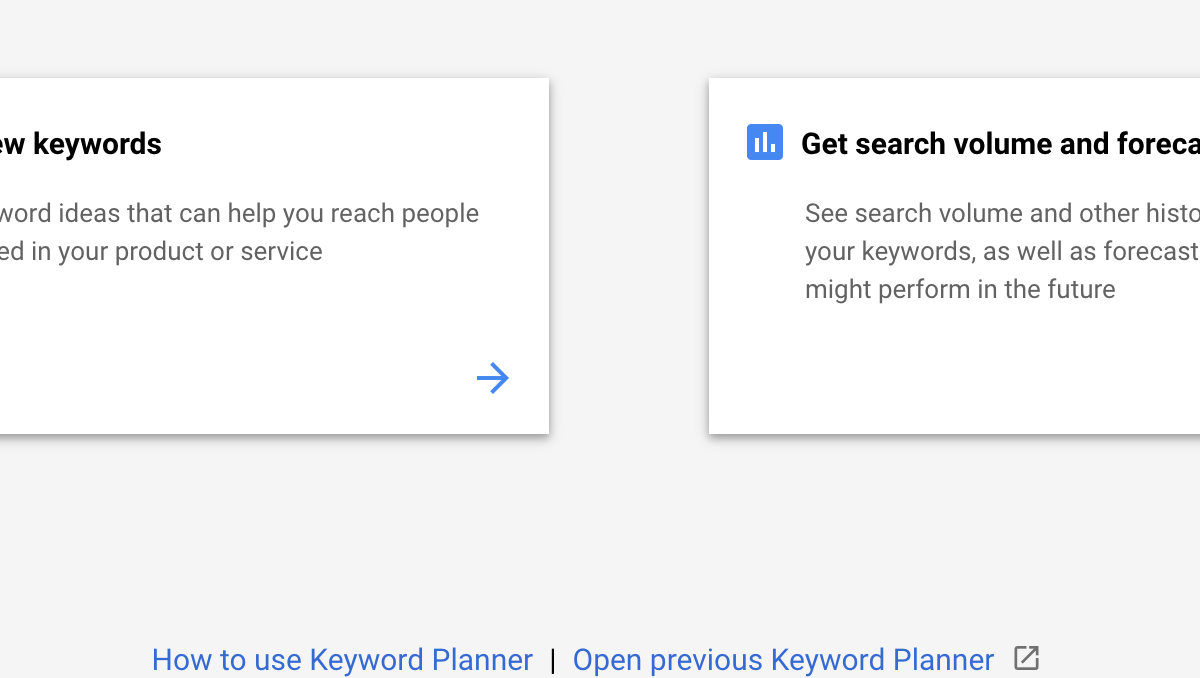Click the 'in your product or service' line

pyautogui.click(x=161, y=251)
